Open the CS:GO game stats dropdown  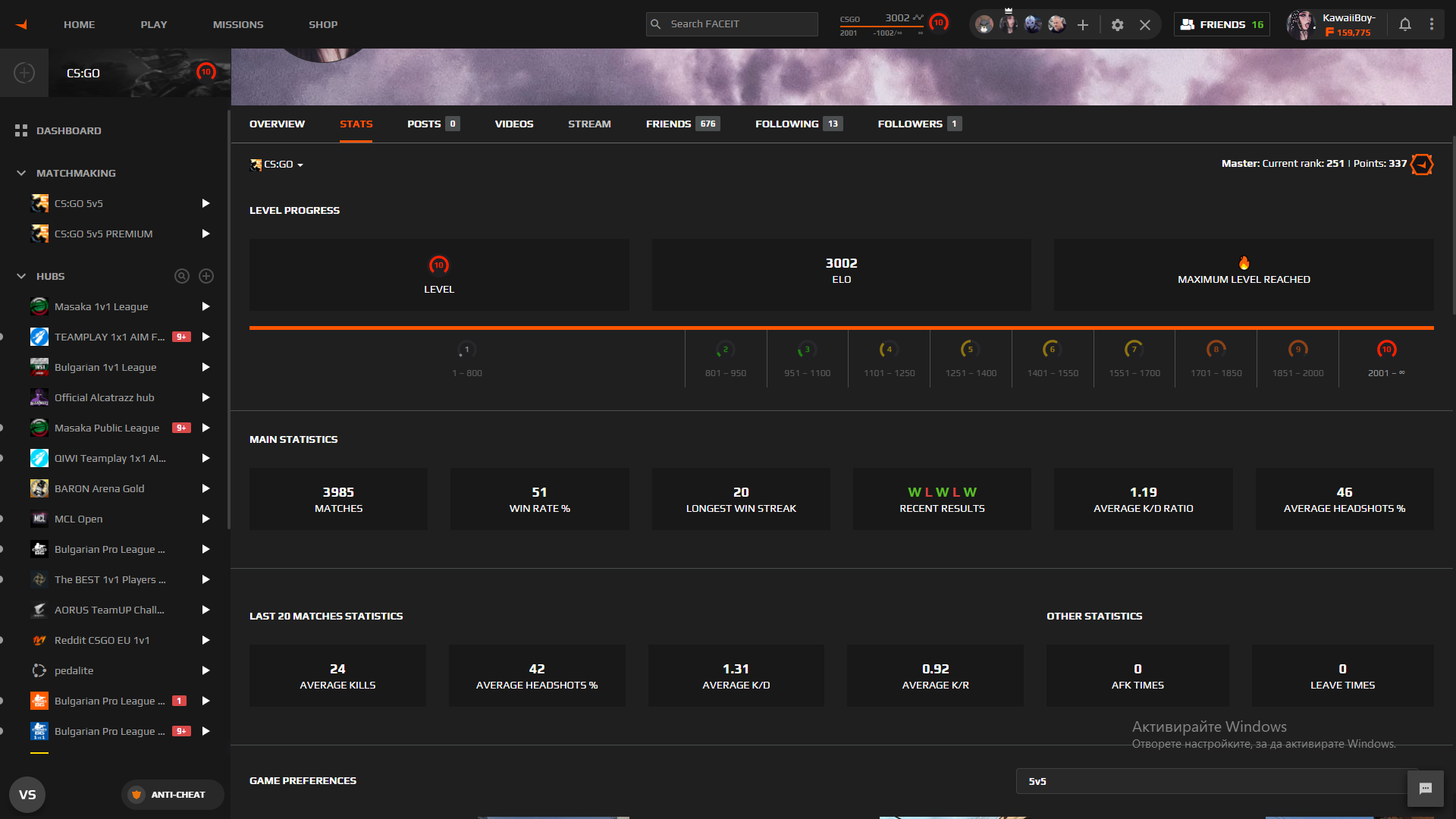[278, 165]
